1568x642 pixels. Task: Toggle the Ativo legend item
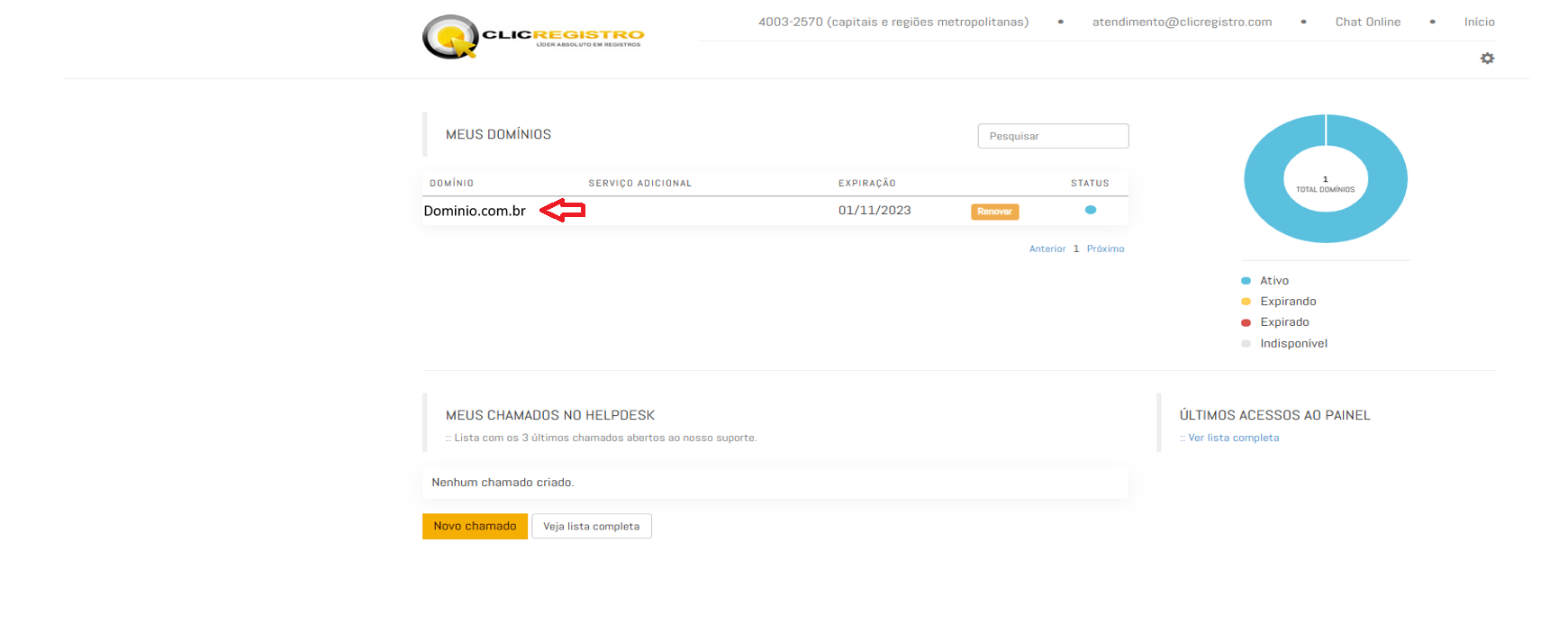point(1273,281)
